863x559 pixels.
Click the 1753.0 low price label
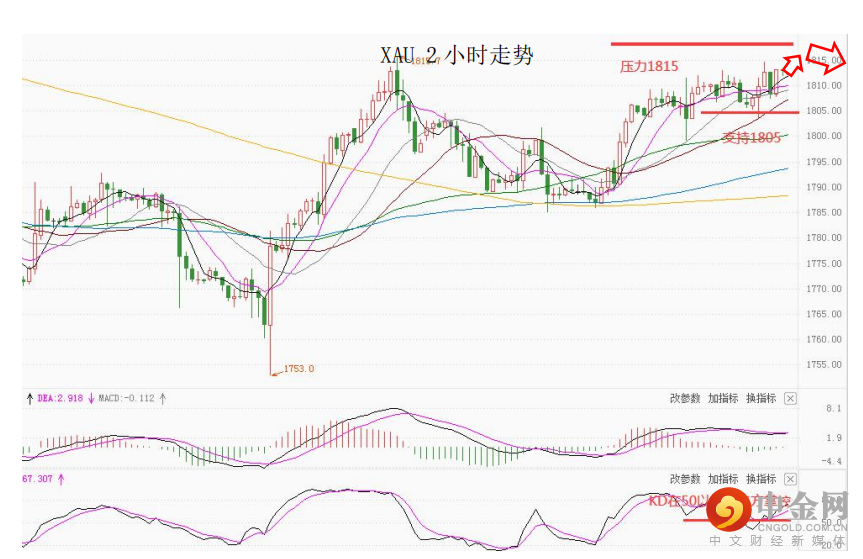[x=299, y=369]
